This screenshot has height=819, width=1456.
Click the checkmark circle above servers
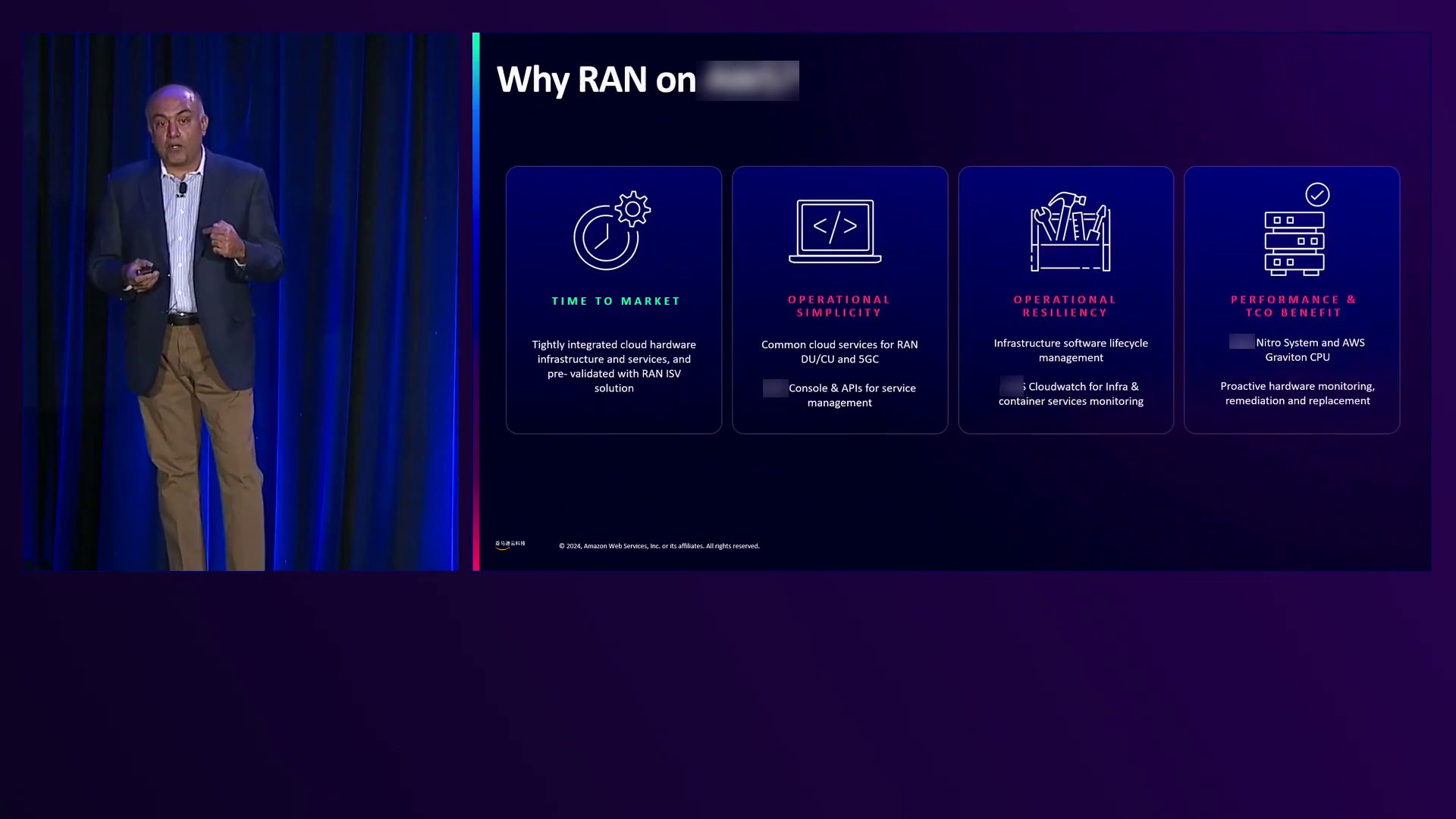point(1317,195)
